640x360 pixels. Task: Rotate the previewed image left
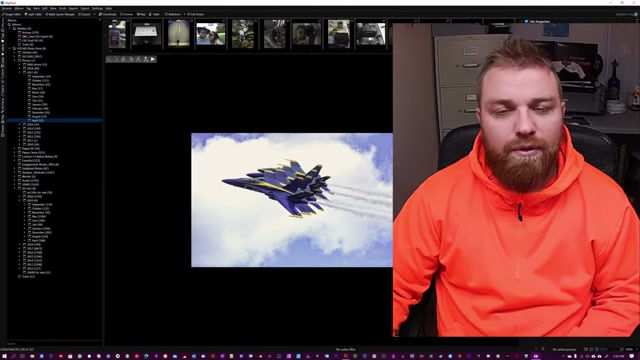[x=124, y=59]
